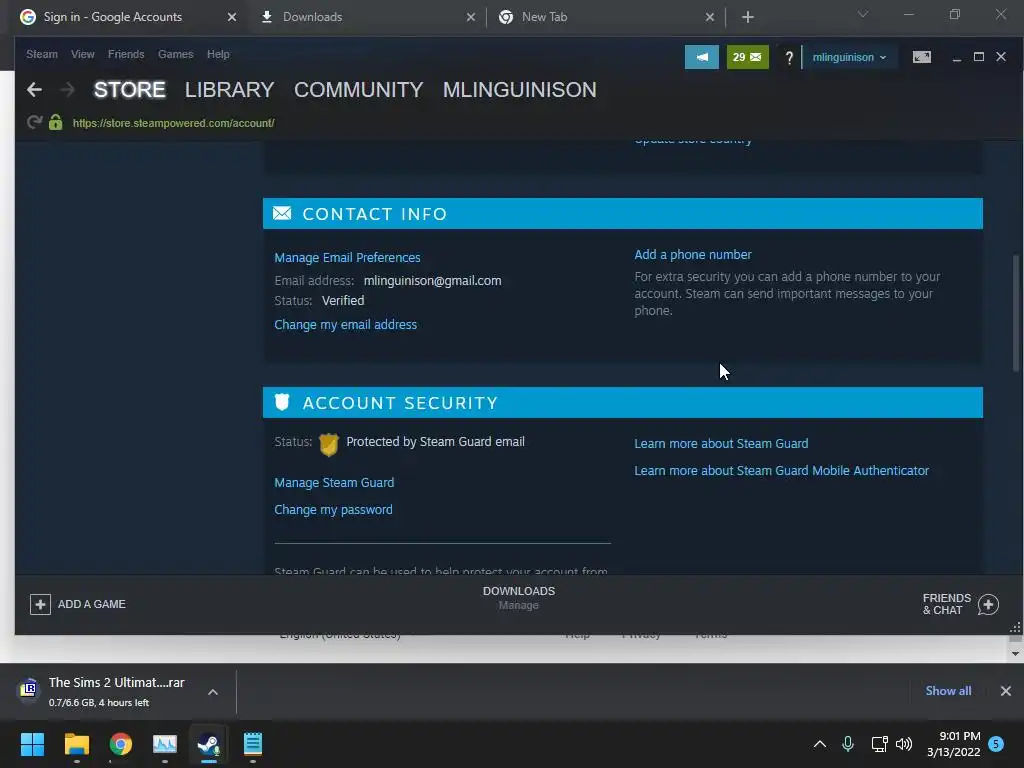
Task: Click the Steam forward arrow
Action: point(67,89)
